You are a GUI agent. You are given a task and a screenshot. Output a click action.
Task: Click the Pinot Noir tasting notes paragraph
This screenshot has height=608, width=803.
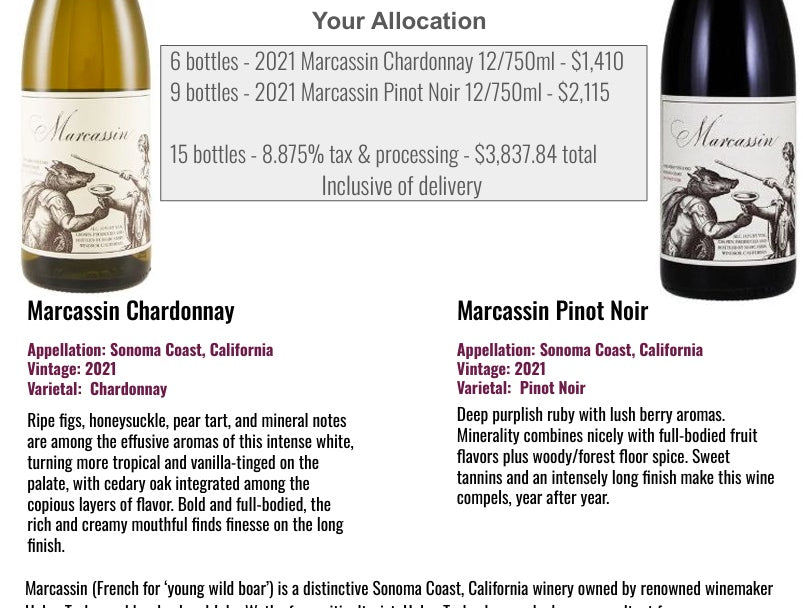pyautogui.click(x=616, y=456)
